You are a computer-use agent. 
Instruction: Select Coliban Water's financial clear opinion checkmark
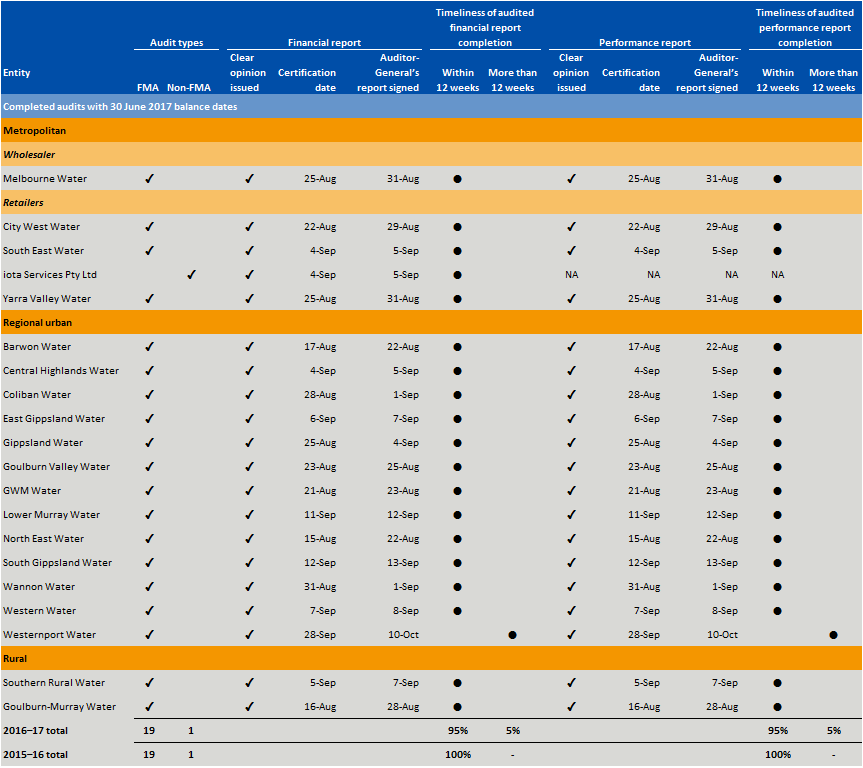tap(249, 395)
